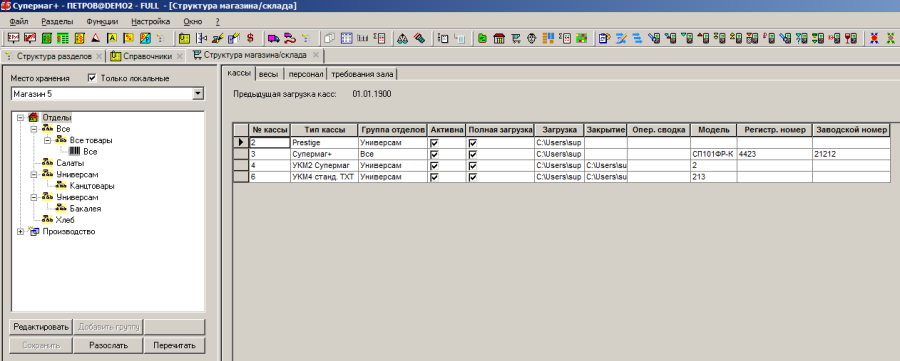Toggle Полная загрузка for УКМ4 станд. TXT row
Viewport: 900px width, 361px height.
(x=473, y=177)
